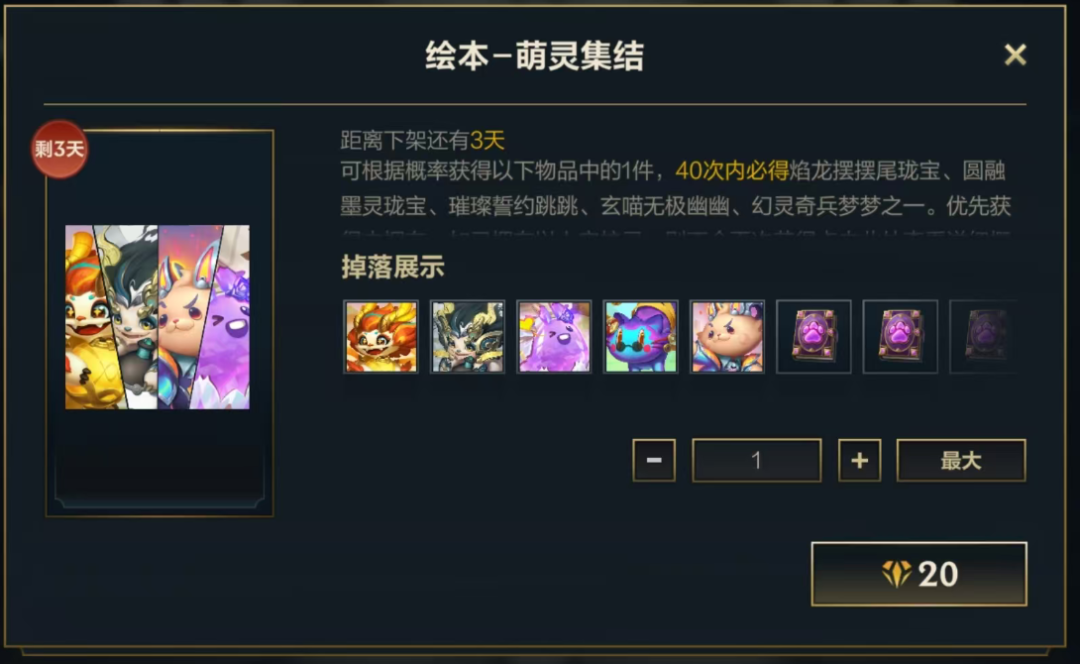The width and height of the screenshot is (1080, 664).
Task: Click the red 剩3天 badge
Action: pos(60,149)
